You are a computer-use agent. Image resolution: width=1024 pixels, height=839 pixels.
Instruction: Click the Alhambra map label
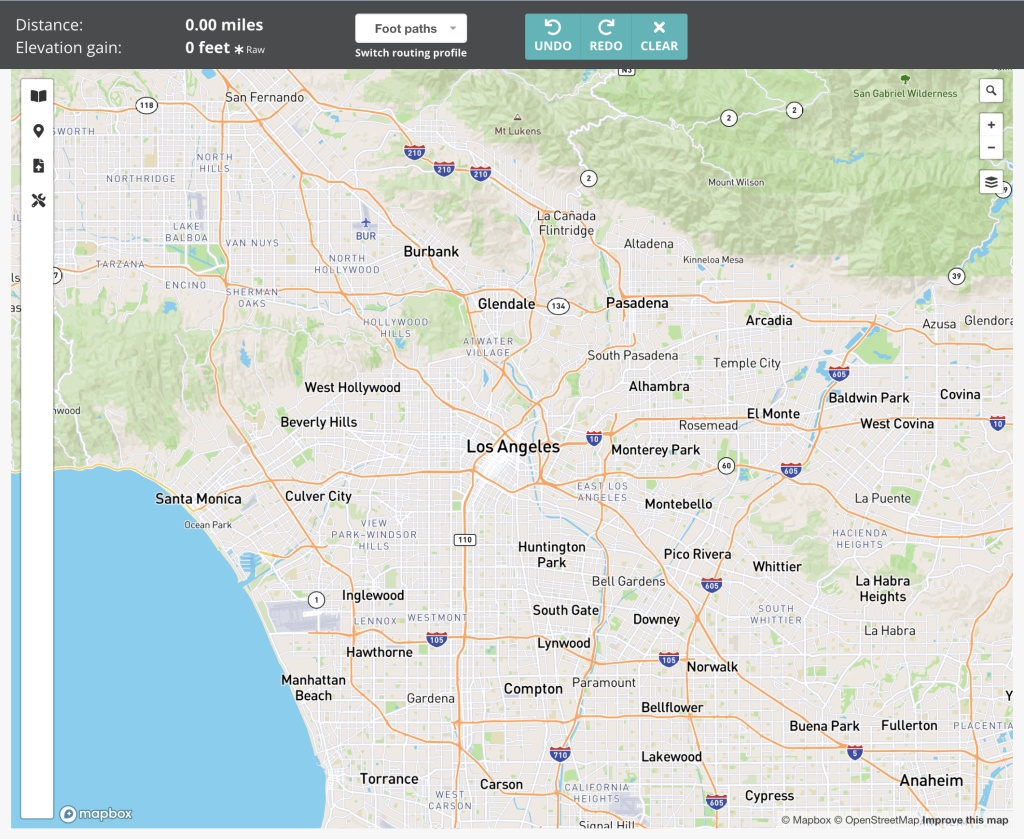pyautogui.click(x=659, y=387)
